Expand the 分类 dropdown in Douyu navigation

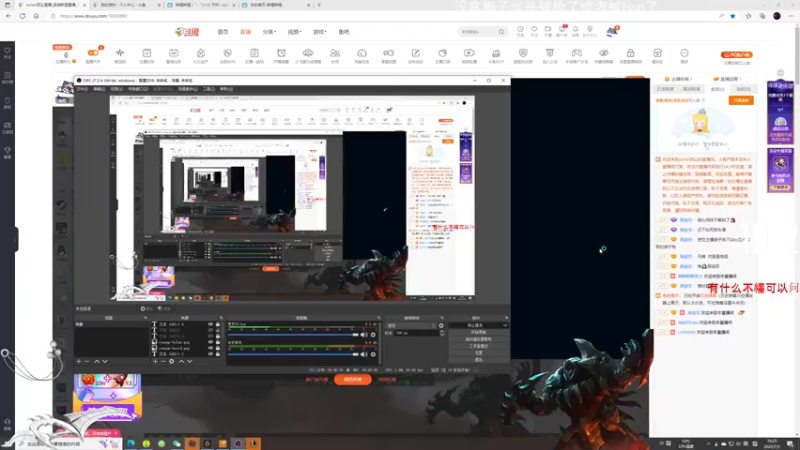click(x=269, y=32)
